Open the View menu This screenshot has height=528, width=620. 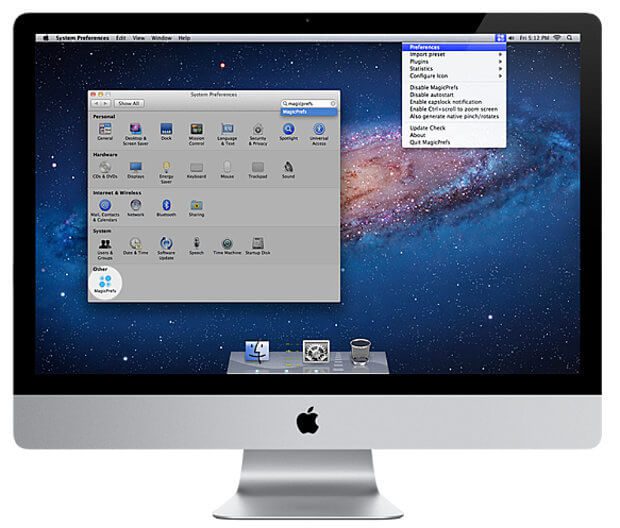click(x=138, y=38)
